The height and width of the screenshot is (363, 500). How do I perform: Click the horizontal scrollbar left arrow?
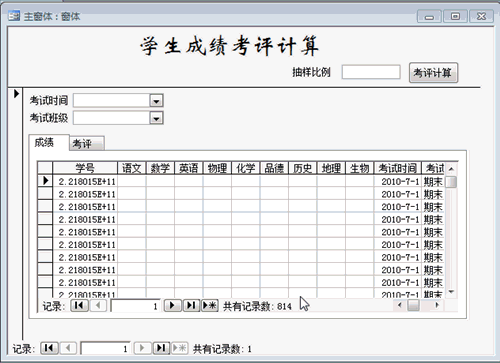click(400, 305)
